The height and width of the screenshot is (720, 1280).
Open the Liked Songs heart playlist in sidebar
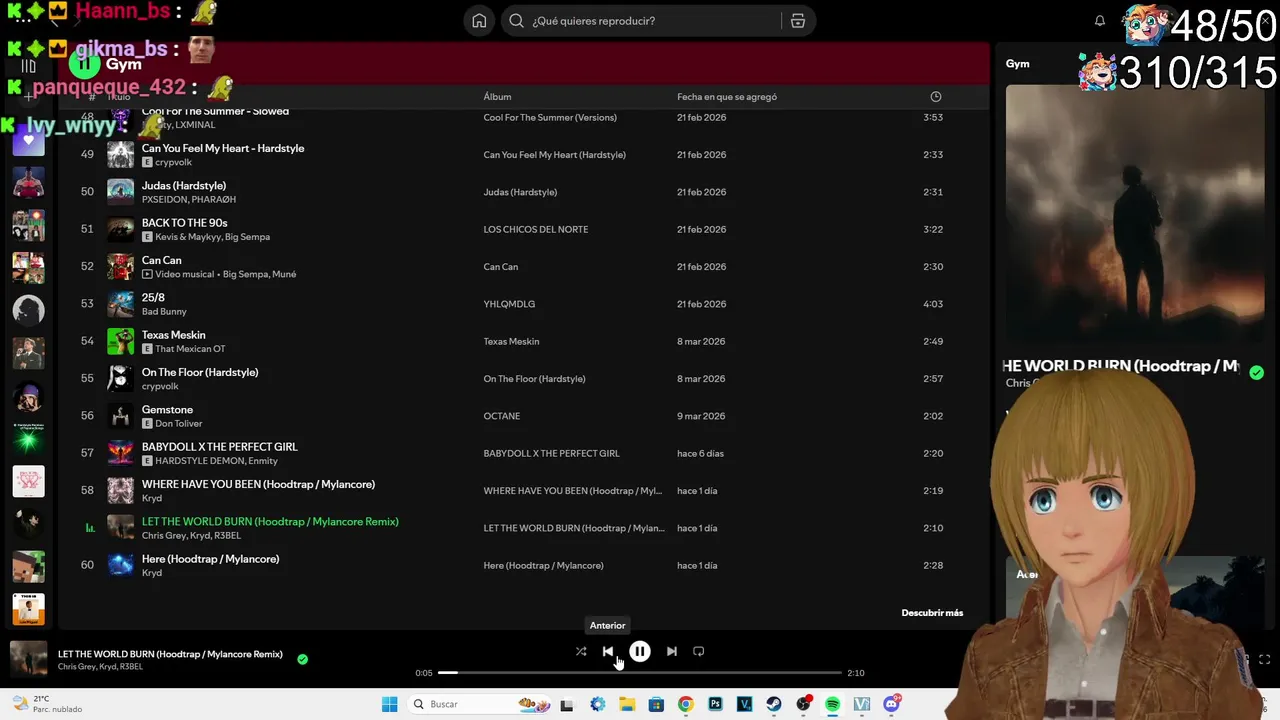point(28,140)
